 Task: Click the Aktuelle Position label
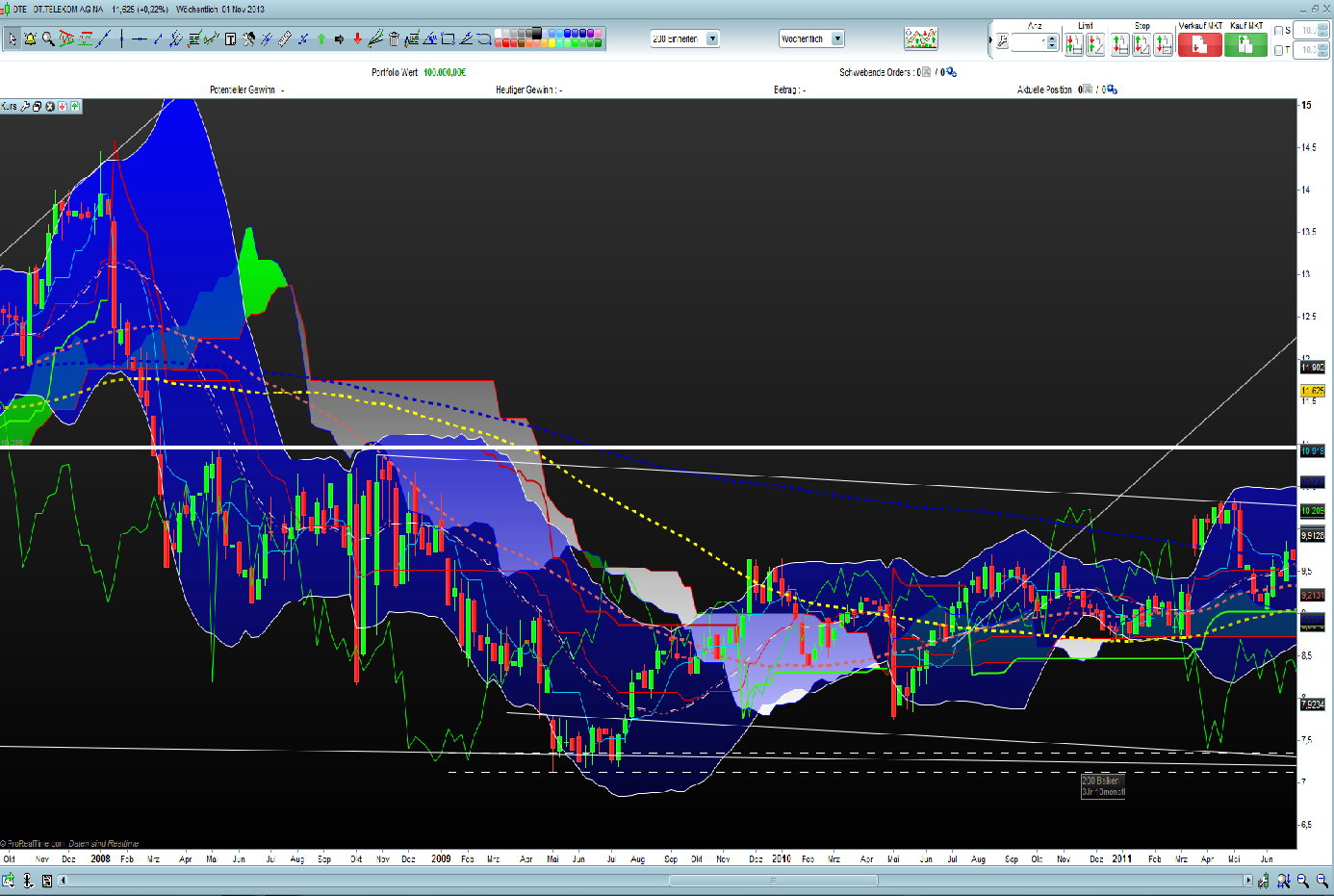pyautogui.click(x=1044, y=90)
